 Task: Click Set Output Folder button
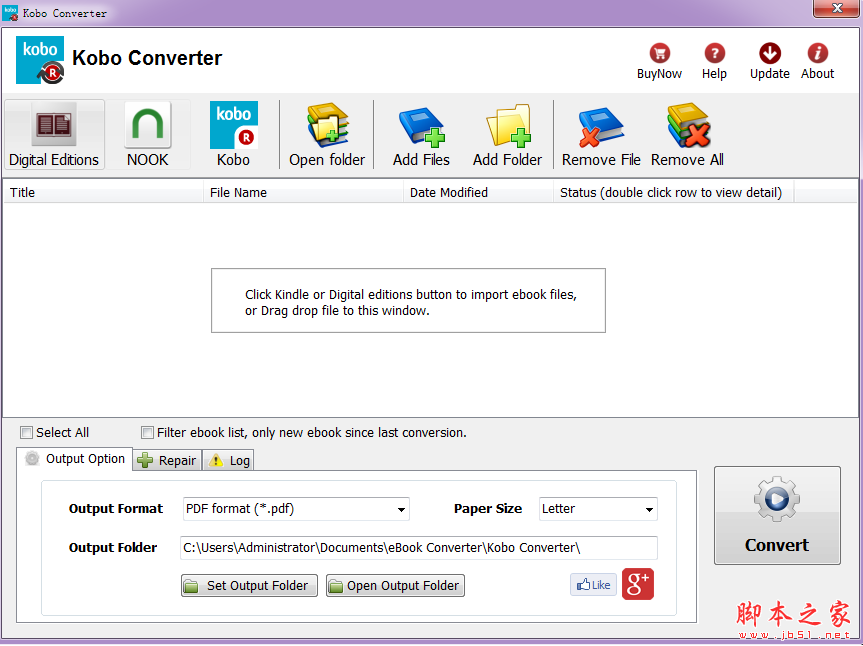[249, 585]
